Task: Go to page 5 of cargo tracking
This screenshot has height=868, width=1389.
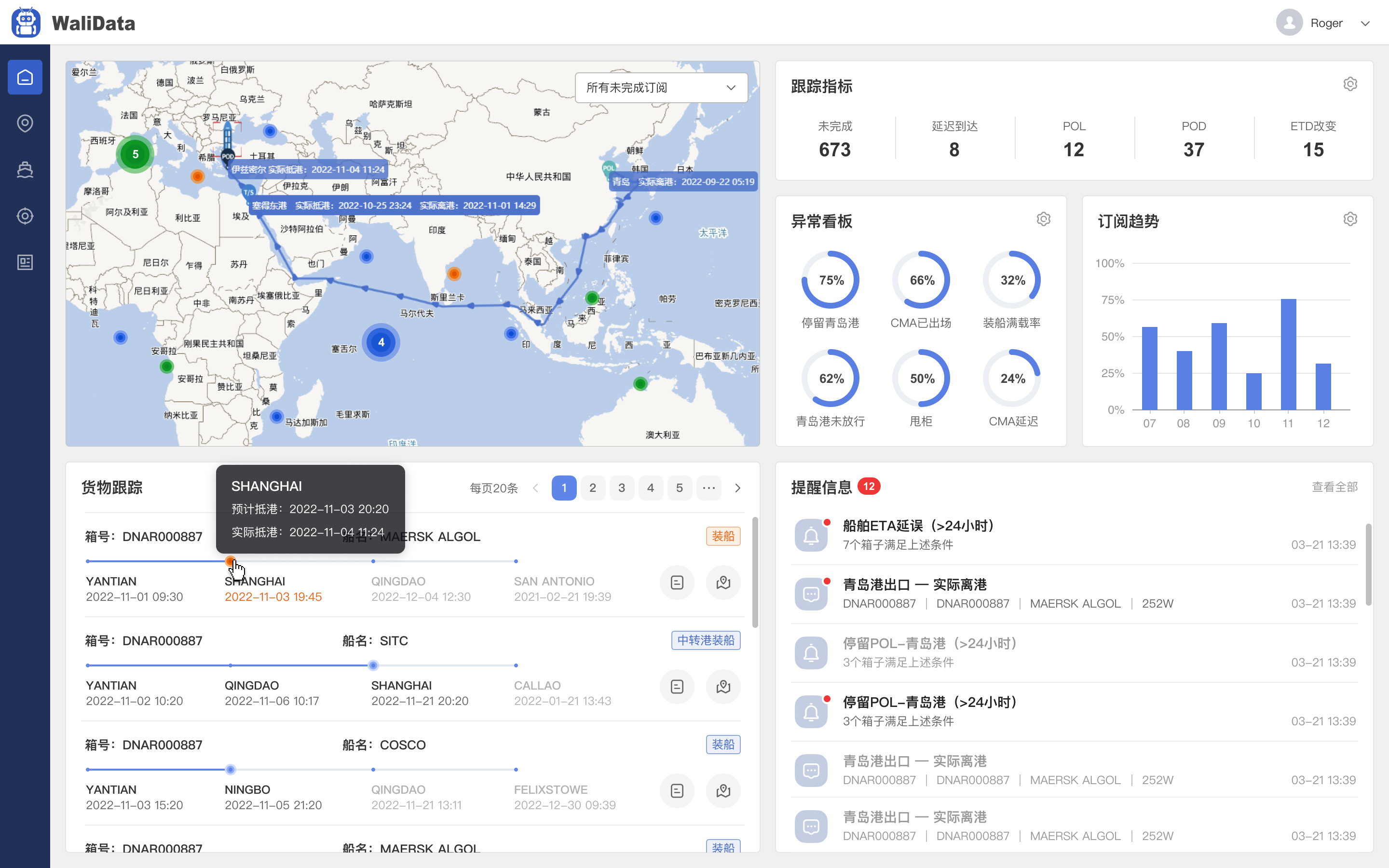Action: (x=680, y=488)
